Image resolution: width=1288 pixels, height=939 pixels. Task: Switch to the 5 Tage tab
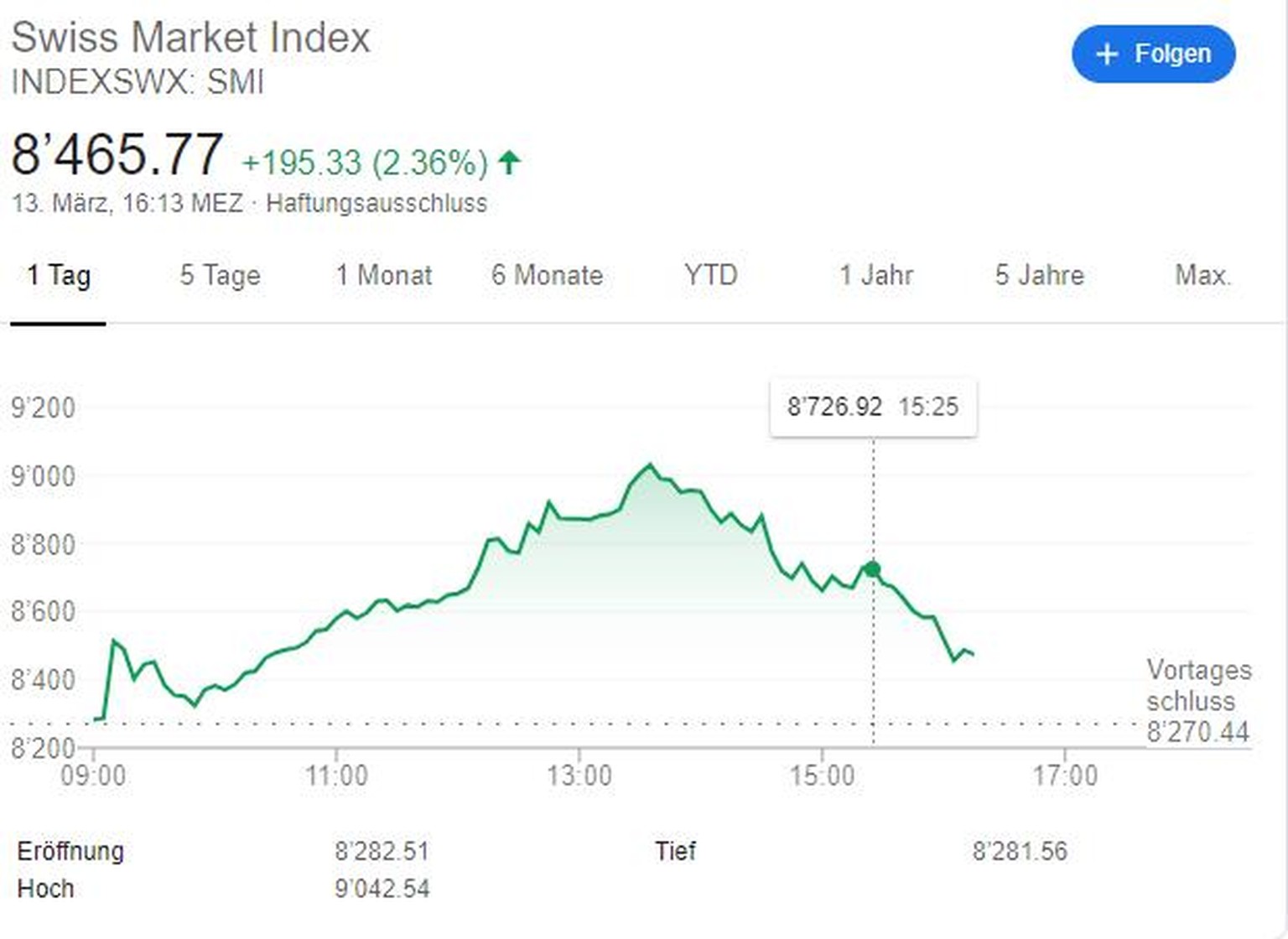pyautogui.click(x=221, y=276)
